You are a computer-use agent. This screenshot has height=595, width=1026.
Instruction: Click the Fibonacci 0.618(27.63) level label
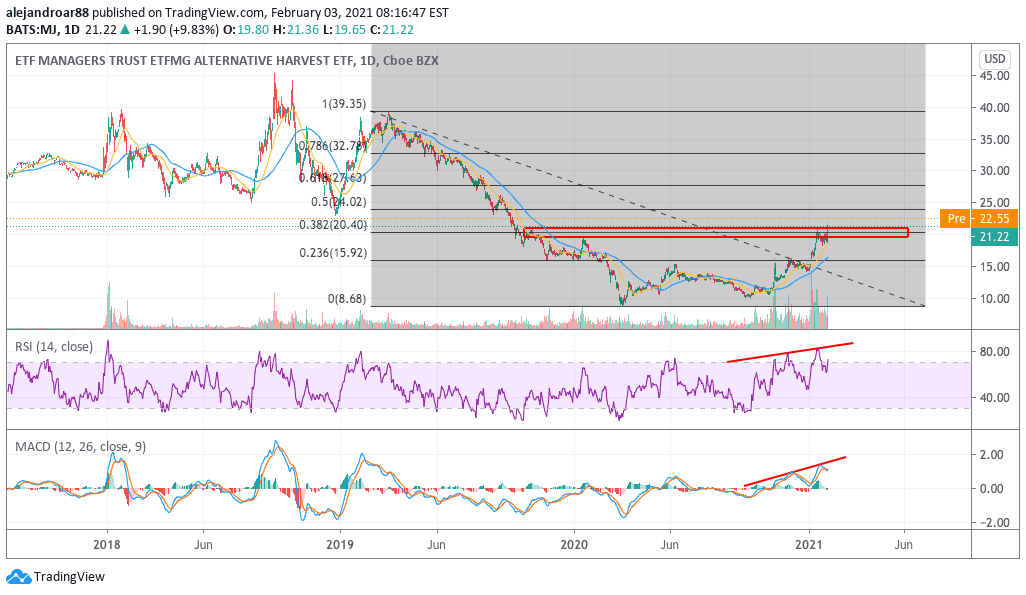pos(332,177)
